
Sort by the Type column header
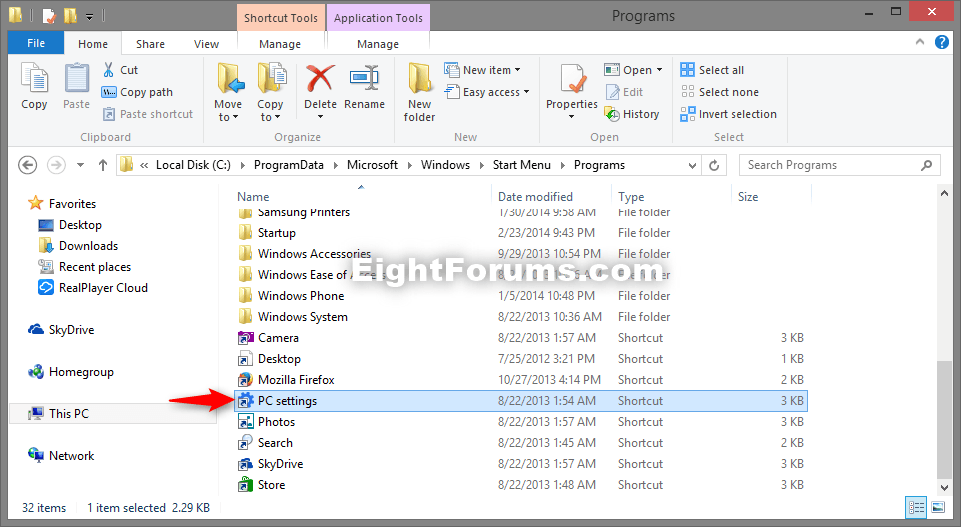click(631, 197)
